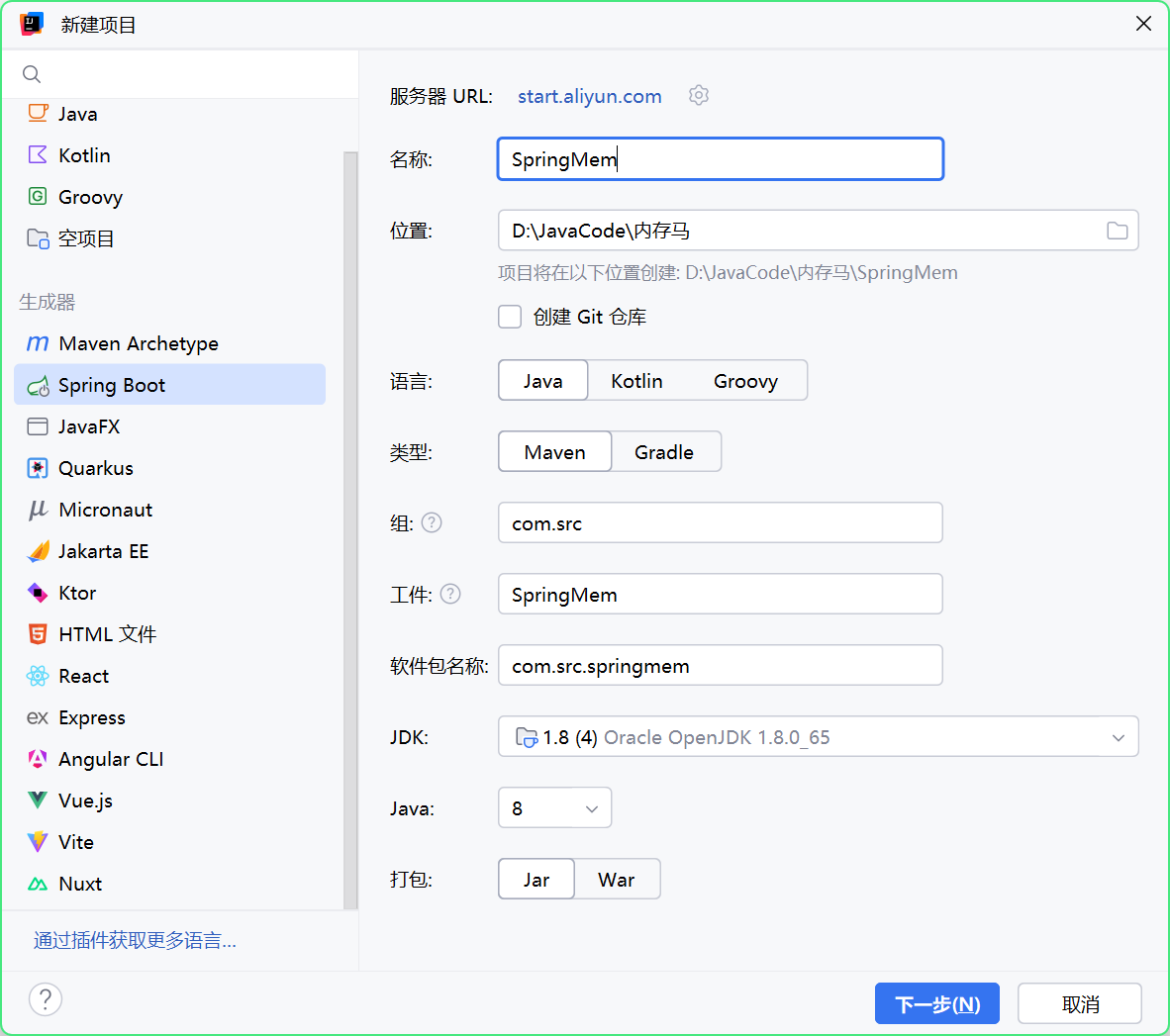Choose Java as the language
This screenshot has width=1170, height=1036.
coord(542,380)
